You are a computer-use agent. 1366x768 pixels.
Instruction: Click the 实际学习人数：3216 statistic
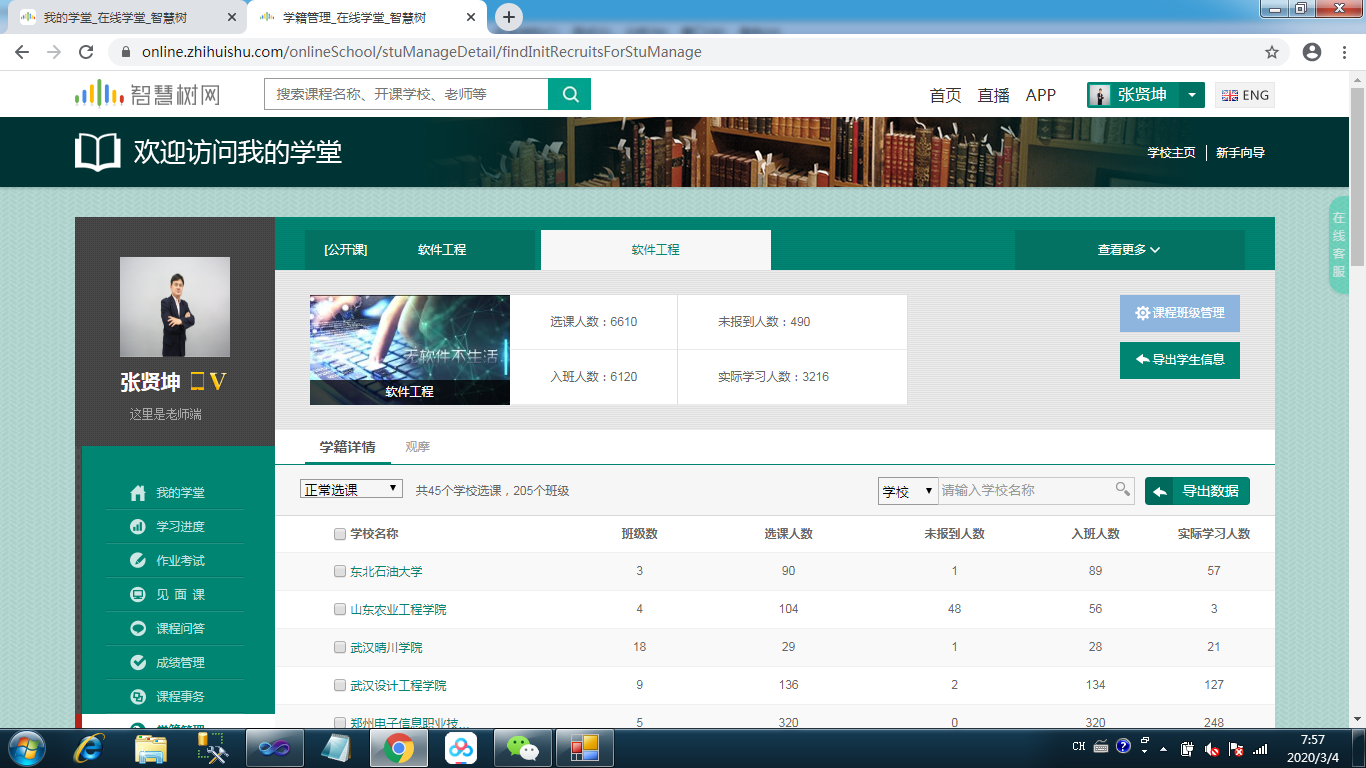tap(773, 377)
